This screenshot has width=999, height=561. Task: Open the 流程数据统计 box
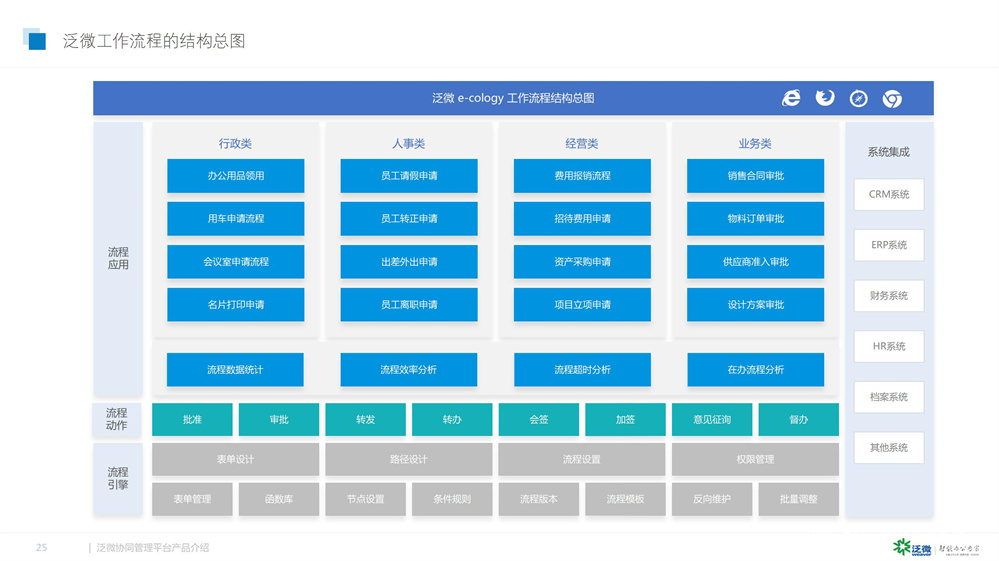[235, 369]
